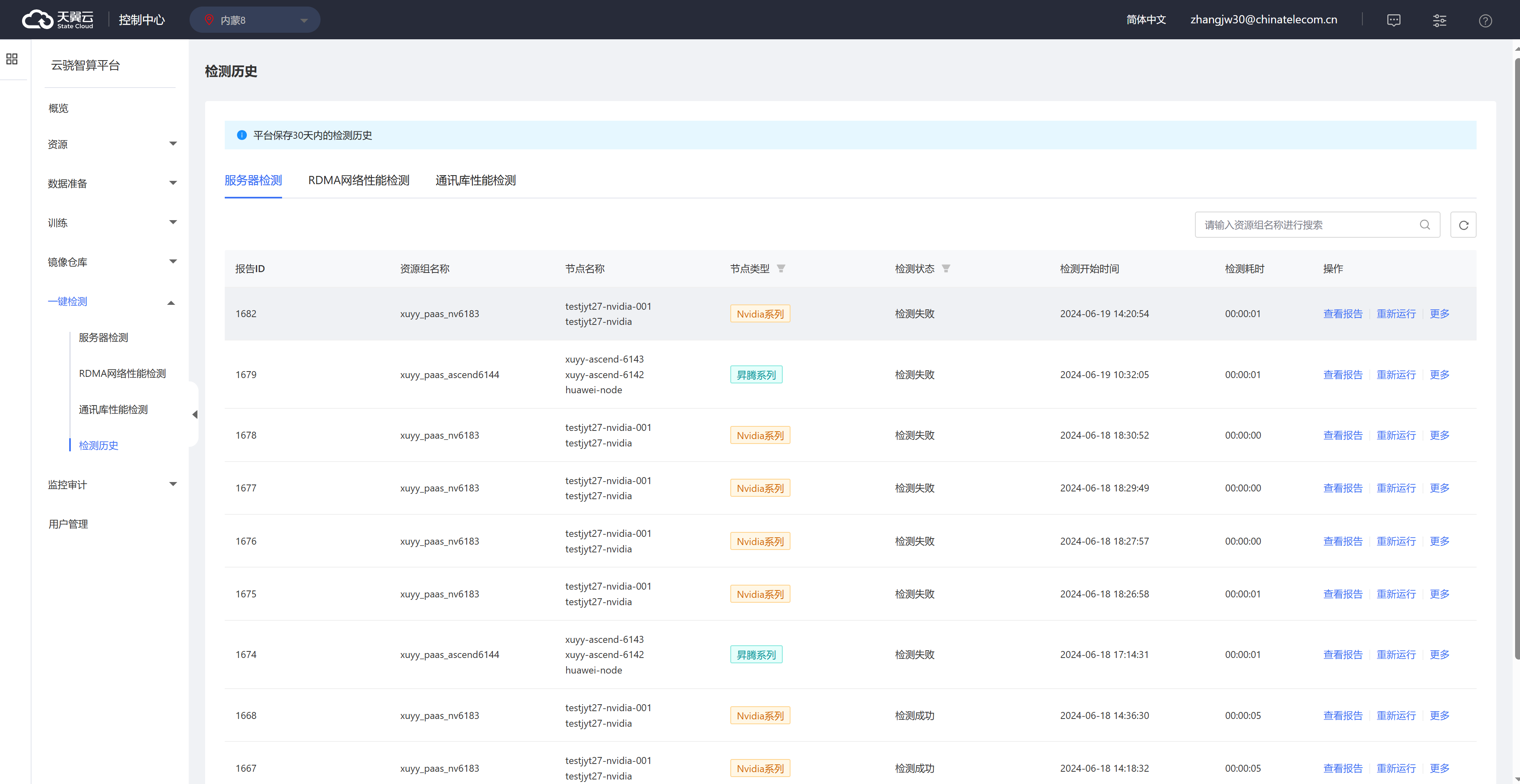Click the Nvidia系列 tag in row 1682
The image size is (1520, 784).
pyautogui.click(x=760, y=314)
